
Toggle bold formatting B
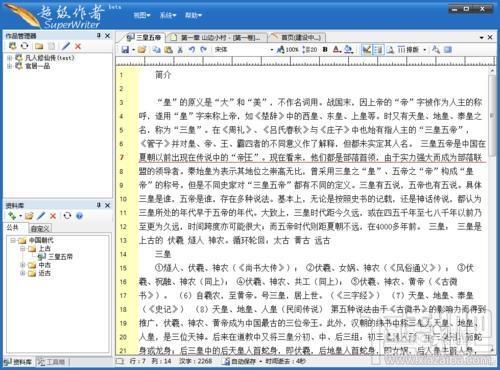coord(325,50)
